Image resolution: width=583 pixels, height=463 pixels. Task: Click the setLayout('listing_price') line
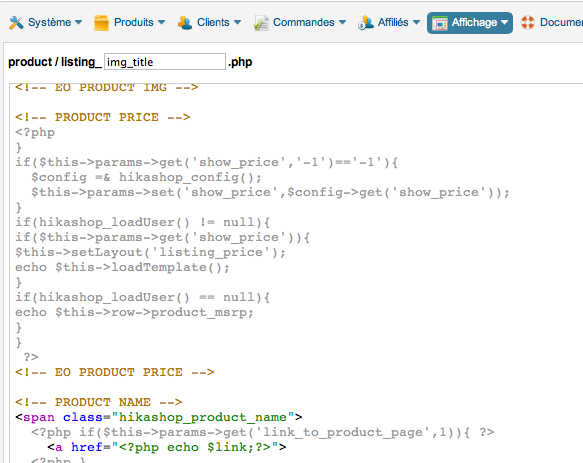coord(151,253)
